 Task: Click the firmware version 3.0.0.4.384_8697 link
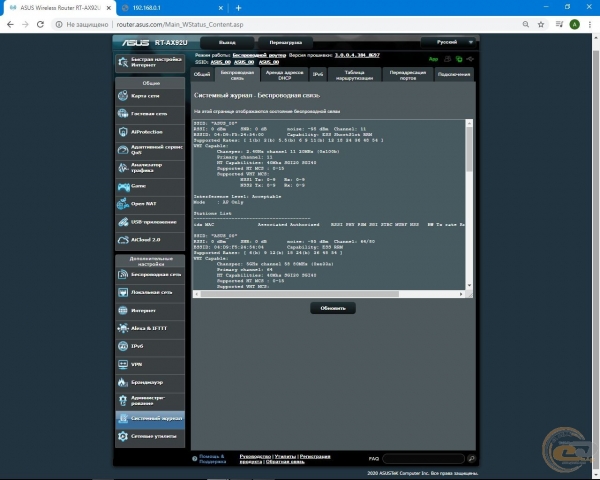(x=357, y=55)
